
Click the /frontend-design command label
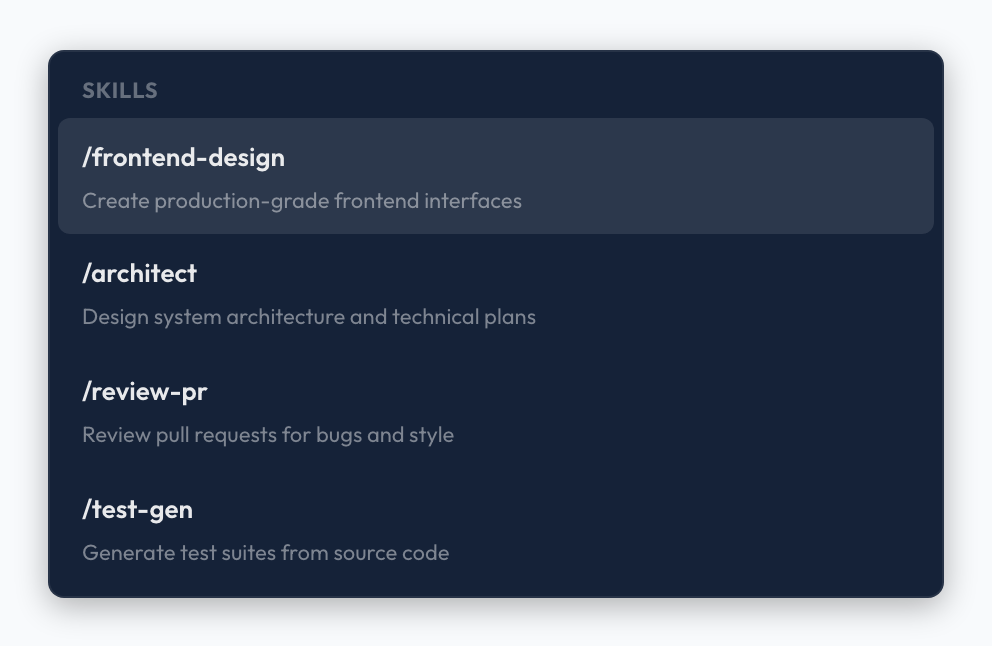183,157
